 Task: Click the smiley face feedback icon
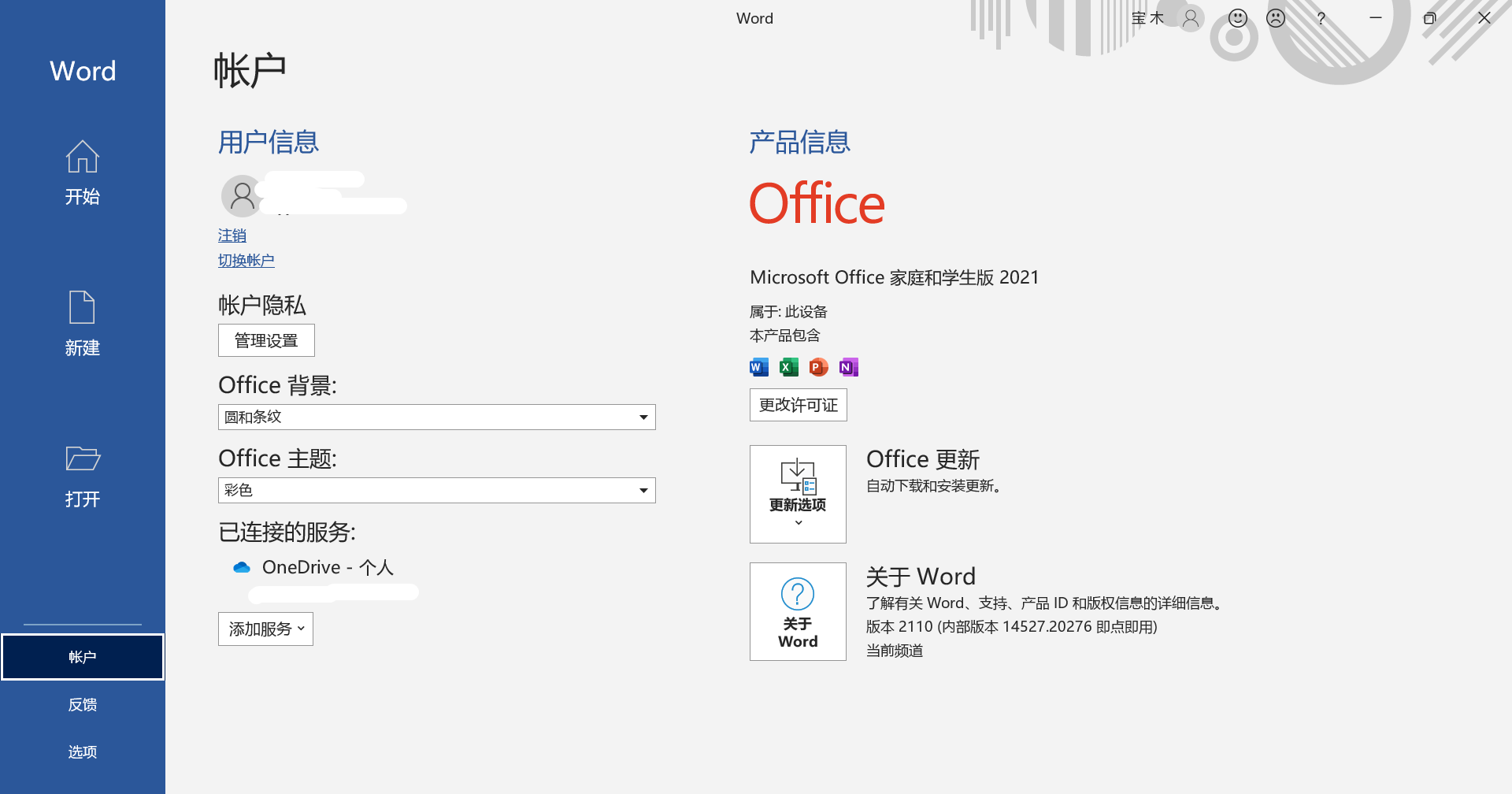1238,18
